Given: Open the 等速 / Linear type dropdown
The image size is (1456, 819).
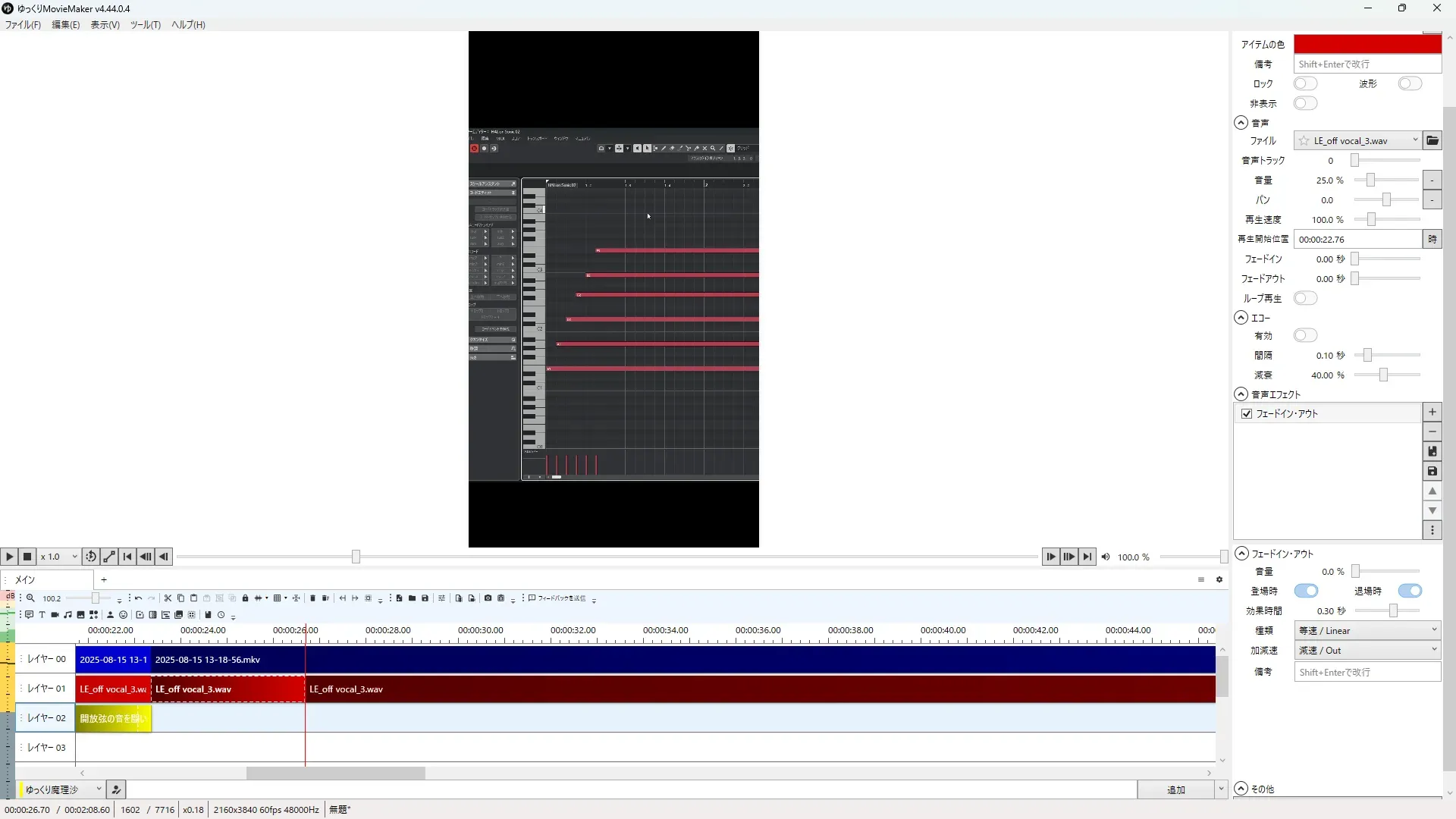Looking at the screenshot, I should [x=1367, y=630].
